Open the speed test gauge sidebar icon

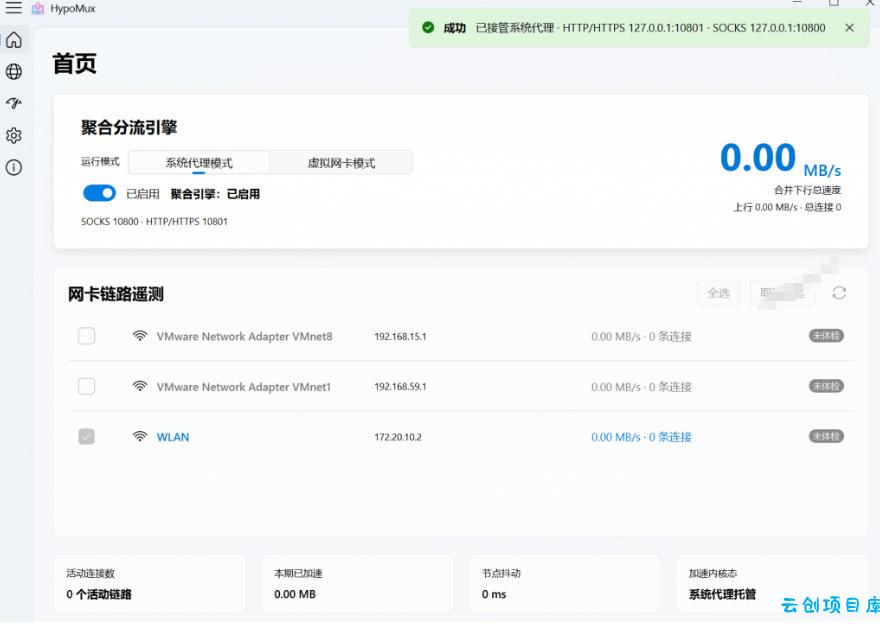coord(14,103)
